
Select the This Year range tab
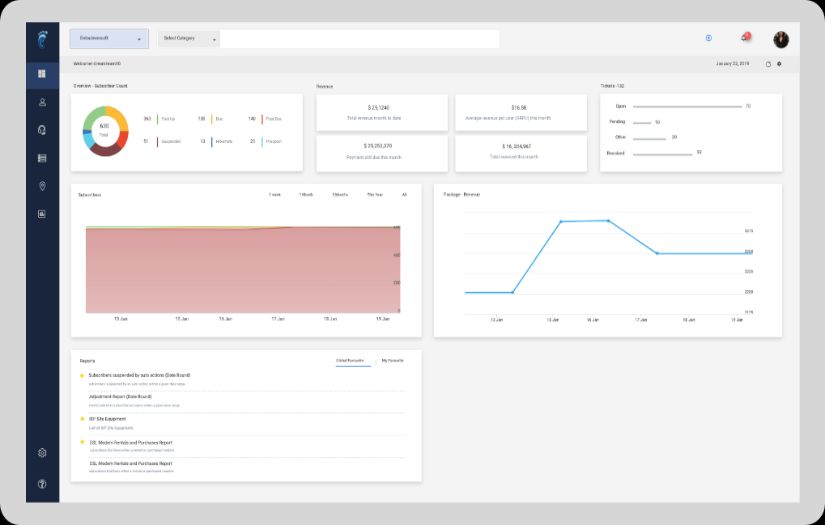(375, 195)
